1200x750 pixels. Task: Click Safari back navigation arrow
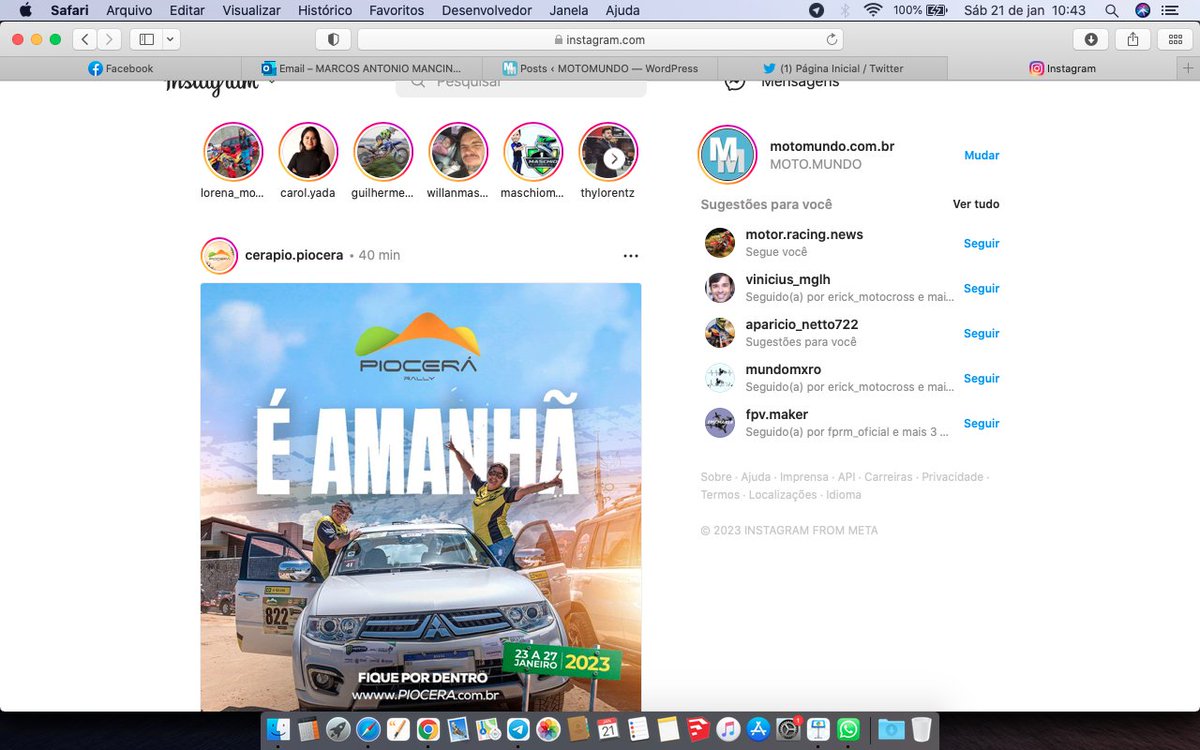tap(85, 39)
